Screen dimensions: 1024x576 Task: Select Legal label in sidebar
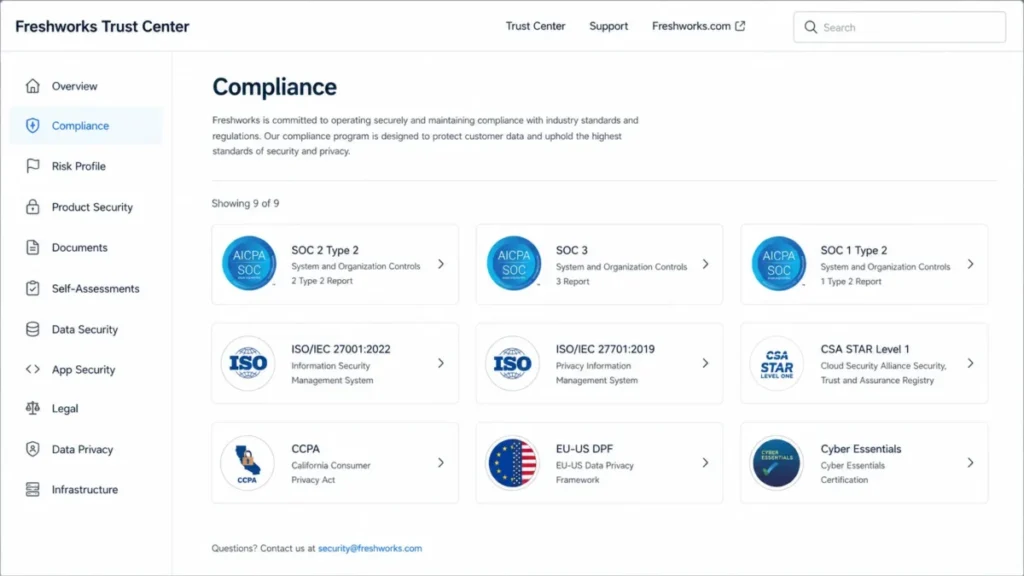tap(65, 409)
